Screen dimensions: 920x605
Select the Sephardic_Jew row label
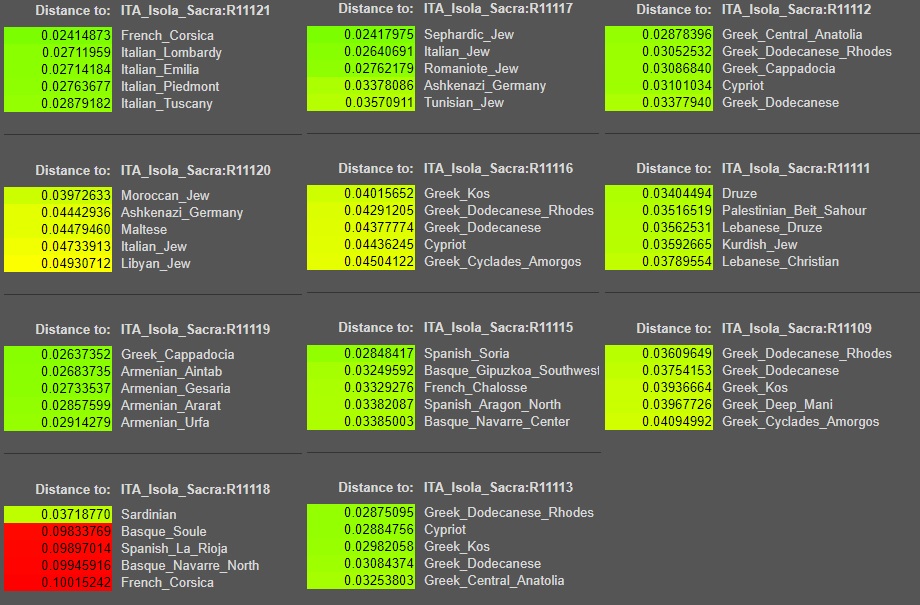[x=469, y=35]
